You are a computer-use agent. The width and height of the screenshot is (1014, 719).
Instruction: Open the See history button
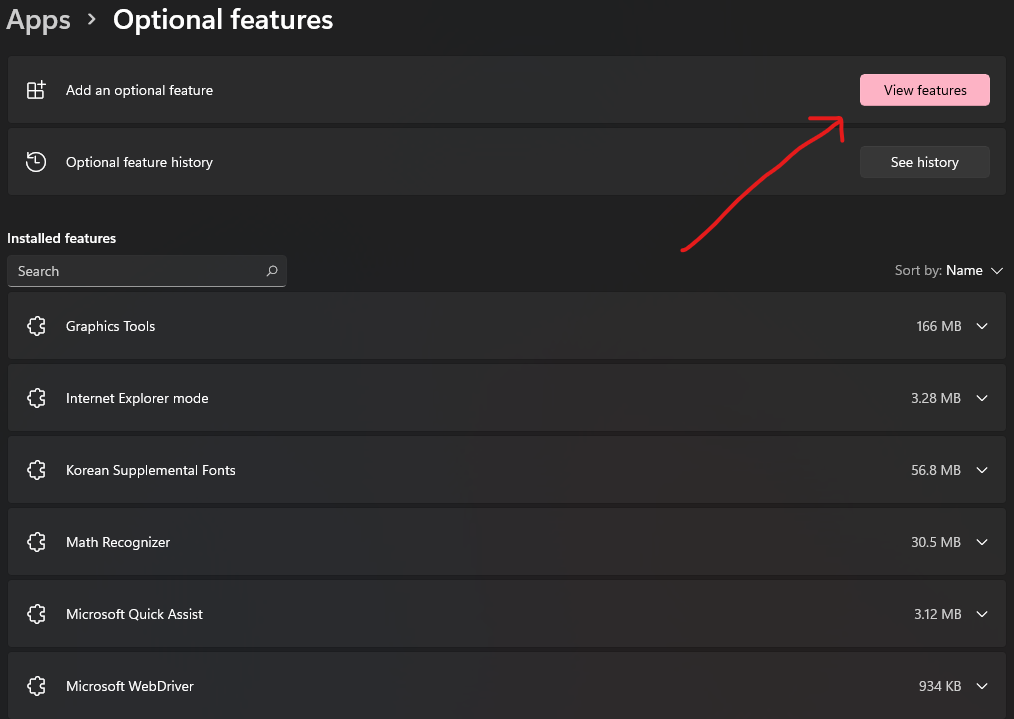(x=924, y=162)
